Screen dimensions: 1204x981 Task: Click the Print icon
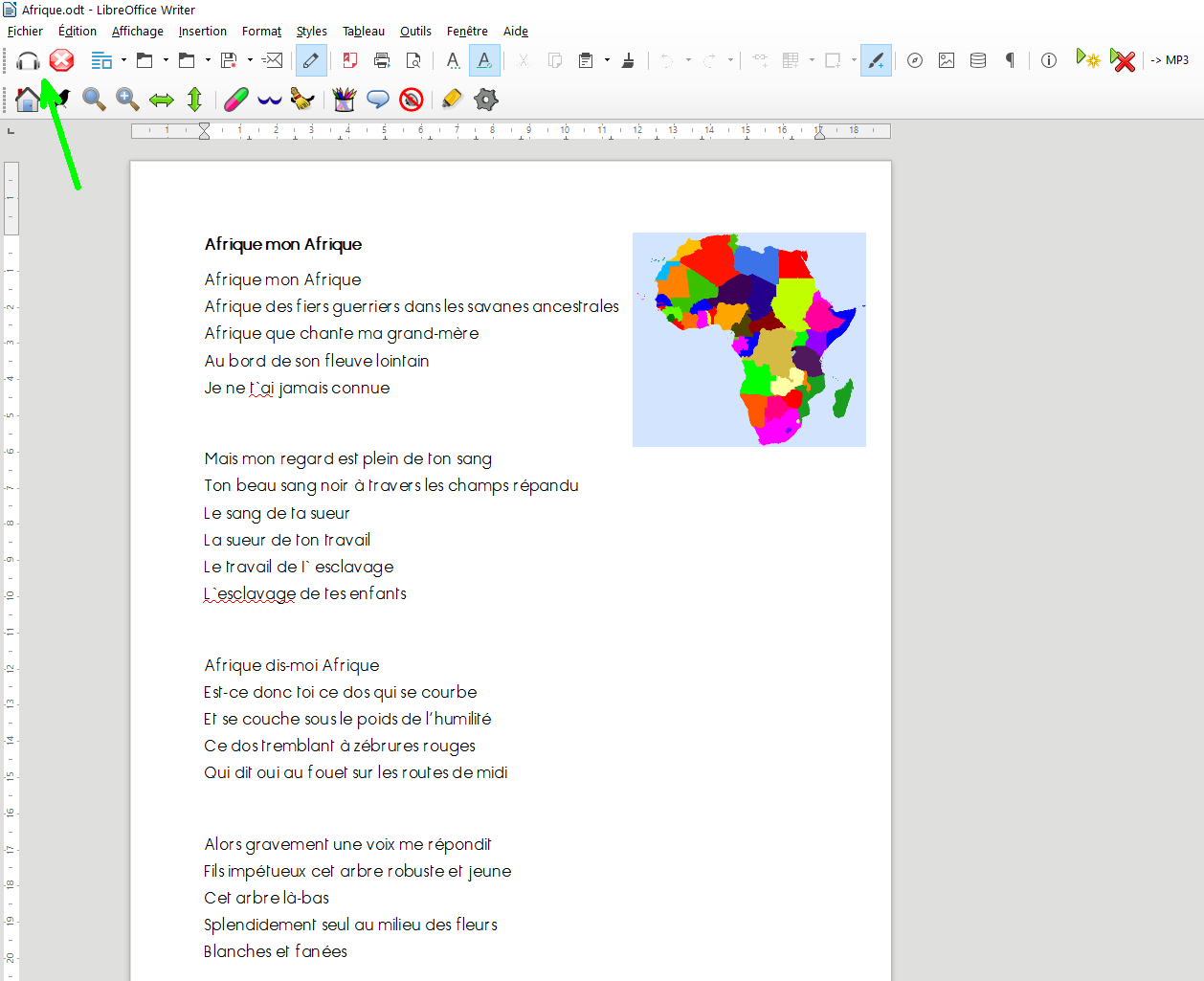[382, 60]
